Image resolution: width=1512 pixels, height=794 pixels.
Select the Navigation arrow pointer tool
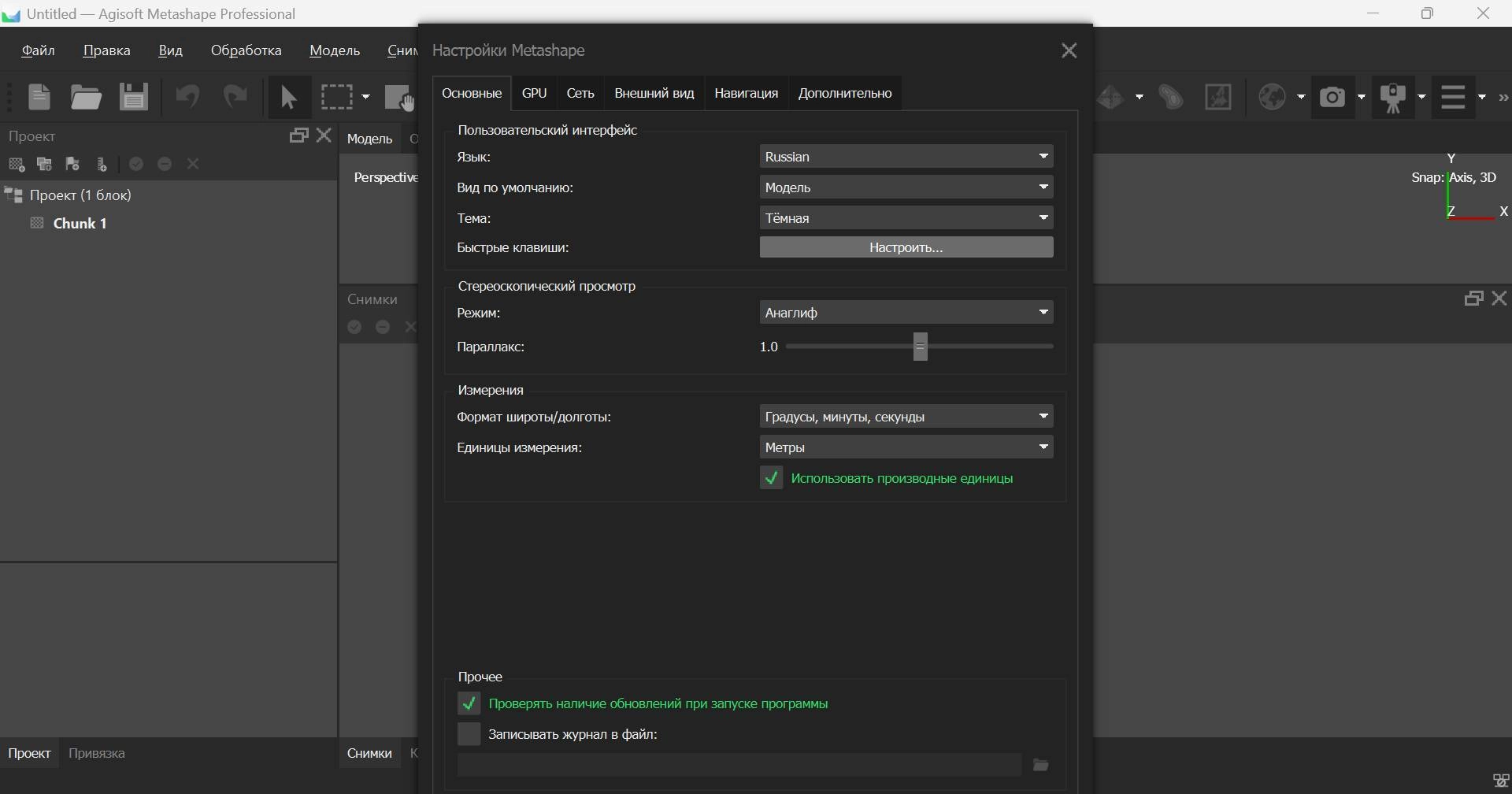[x=289, y=98]
